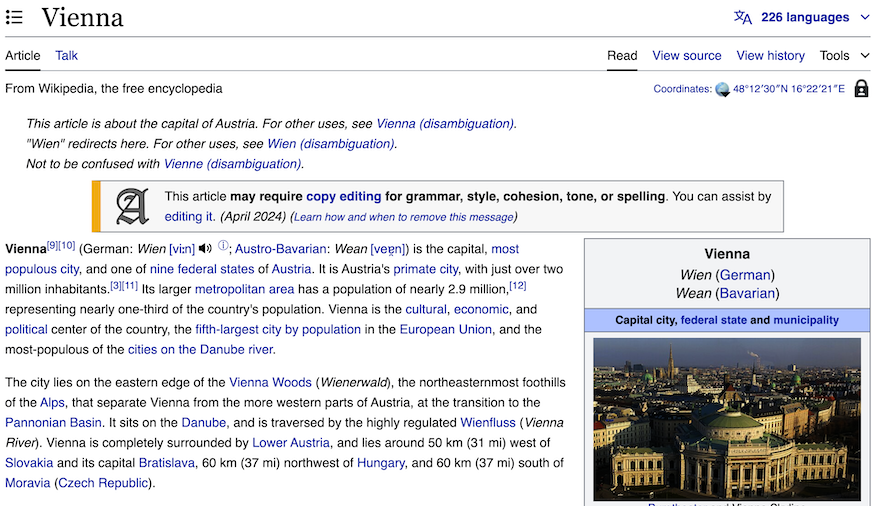875x506 pixels.
Task: Click the IPA [viːn] pronunciation link
Action: (182, 249)
